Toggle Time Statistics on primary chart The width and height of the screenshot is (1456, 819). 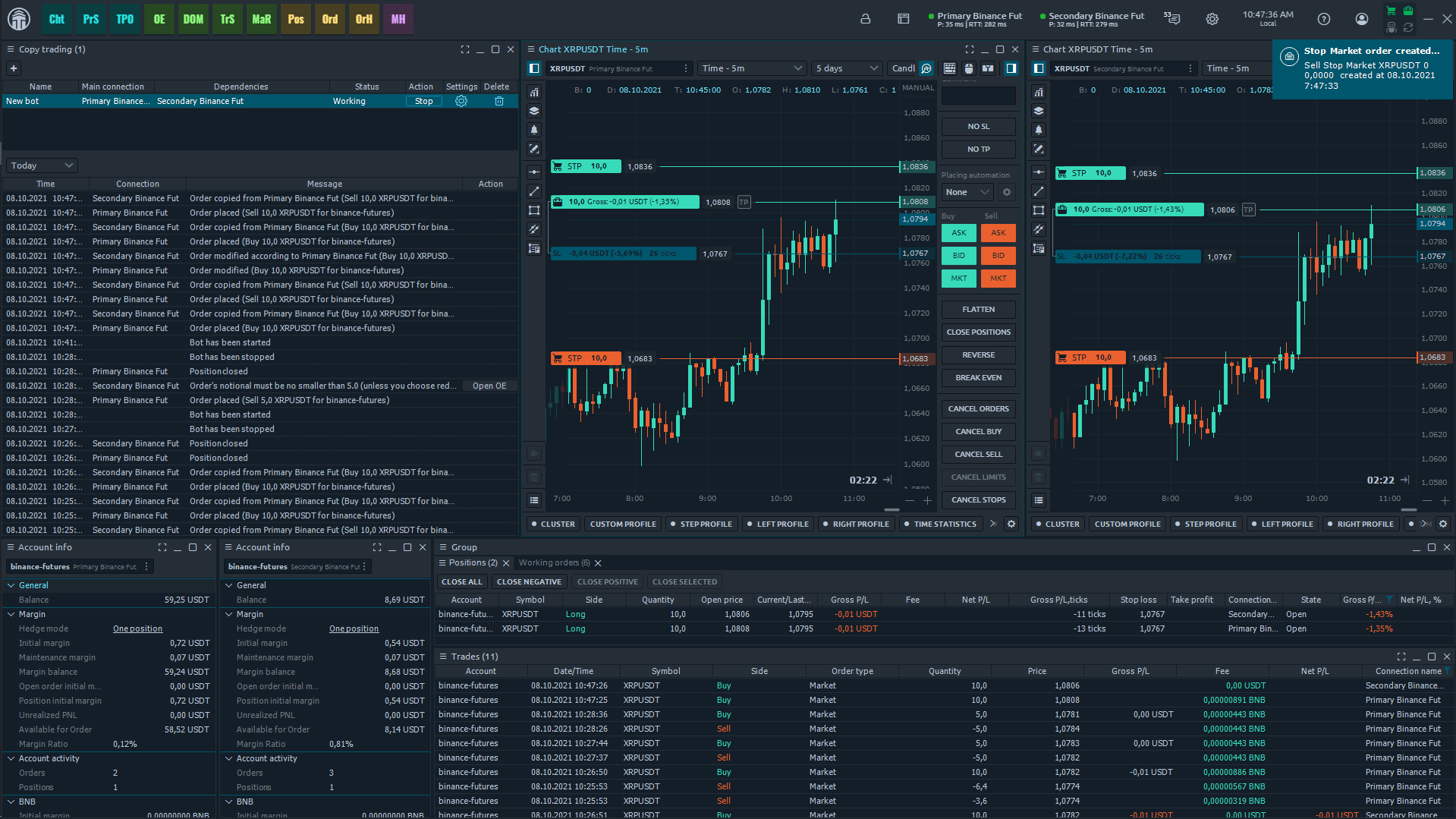[939, 524]
